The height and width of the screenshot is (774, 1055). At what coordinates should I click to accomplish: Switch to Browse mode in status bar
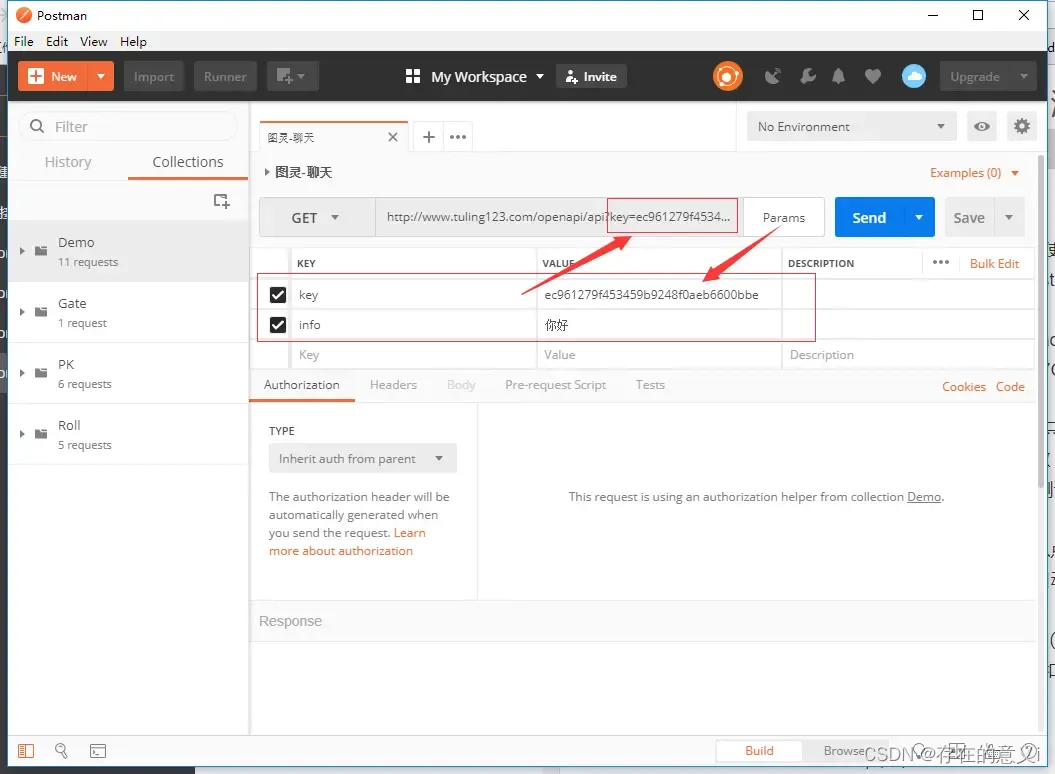click(x=844, y=750)
